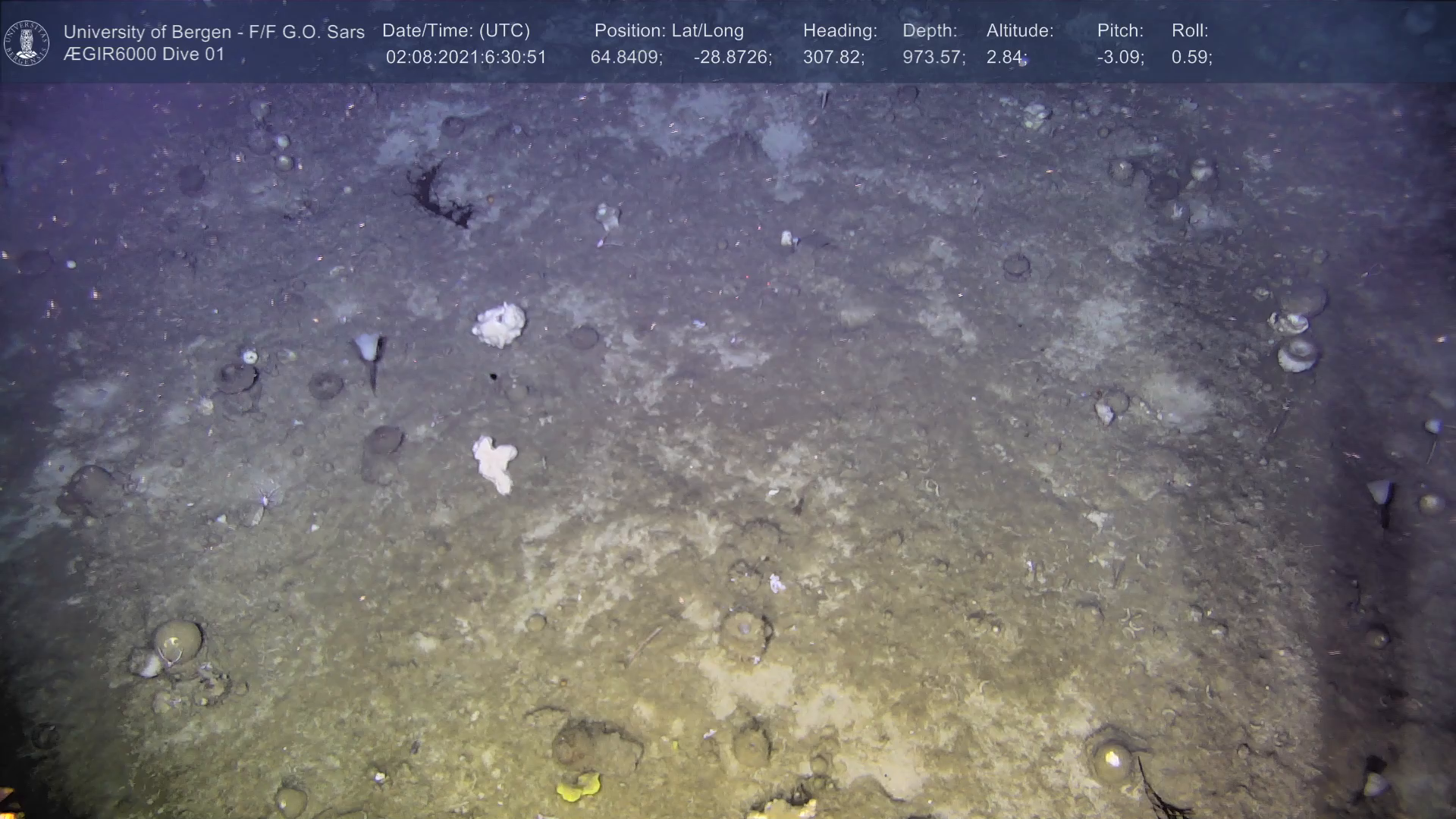Click the Heading: label

[839, 31]
